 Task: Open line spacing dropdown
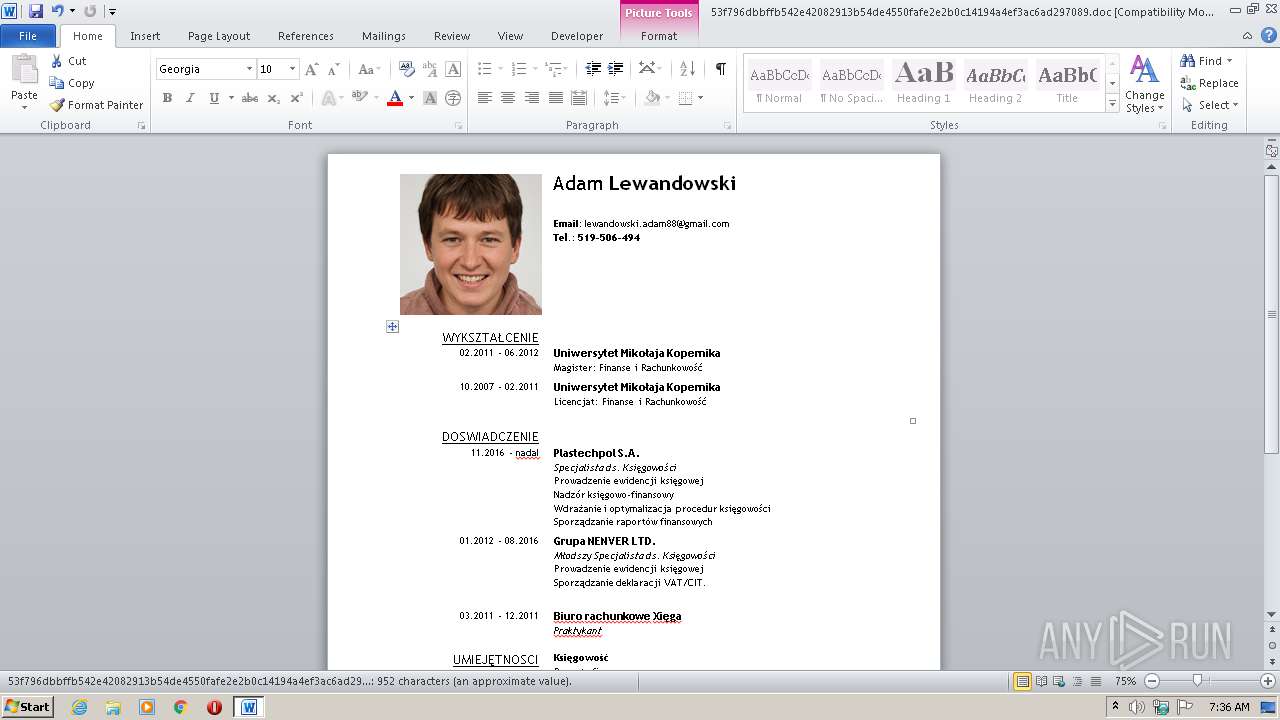point(616,98)
